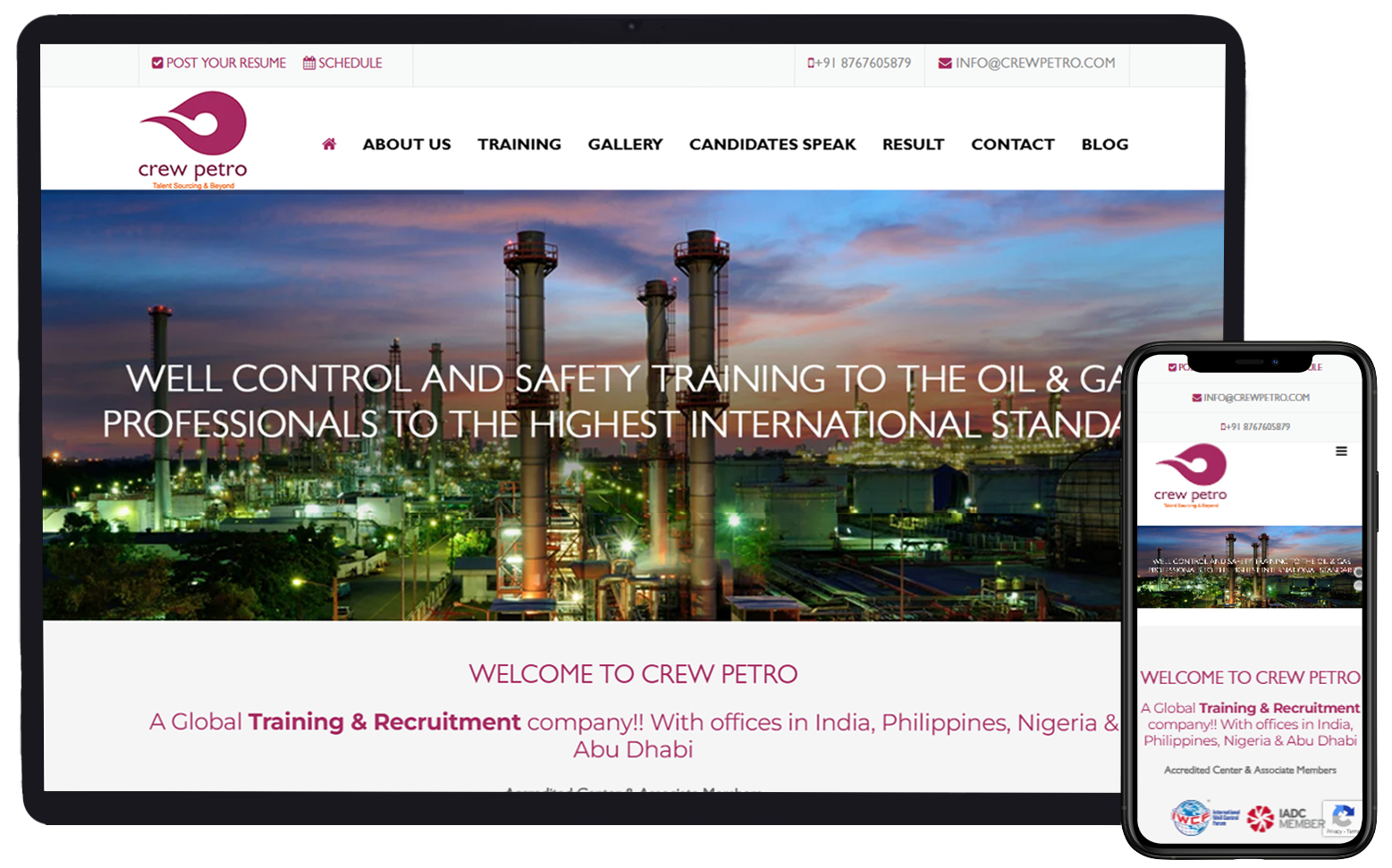
Task: Tap the +91 8767605879 number on the phone
Action: pyautogui.click(x=1258, y=427)
